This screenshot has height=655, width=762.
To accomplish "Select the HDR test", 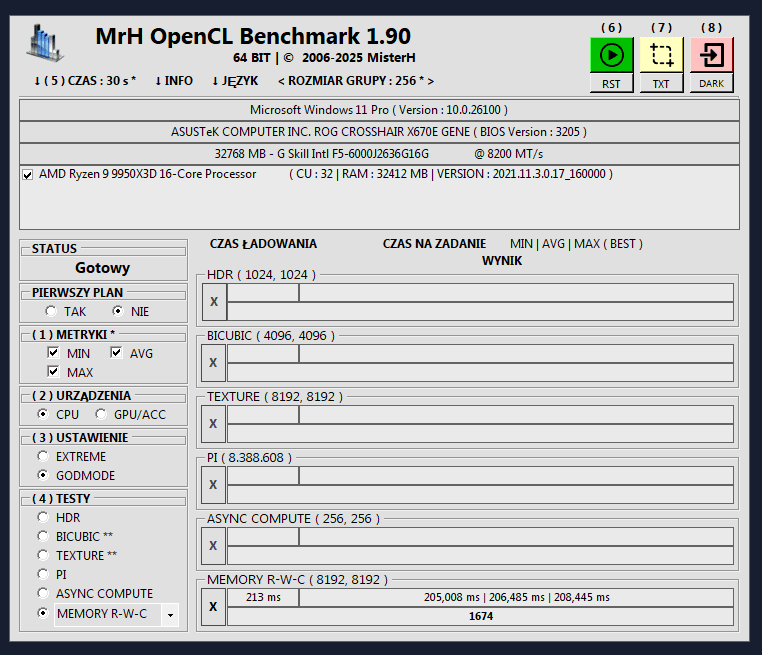I will tap(43, 517).
